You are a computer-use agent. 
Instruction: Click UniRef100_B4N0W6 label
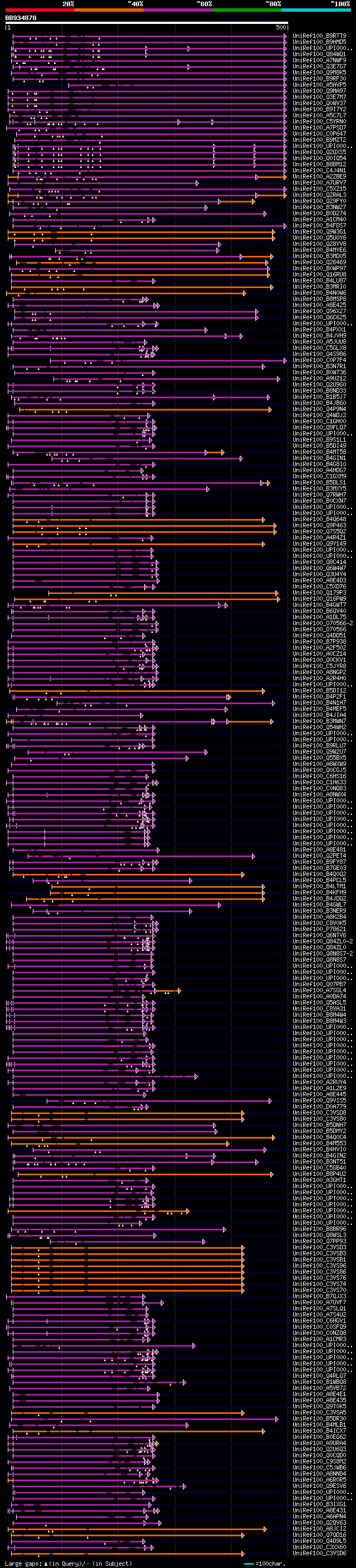[319, 293]
